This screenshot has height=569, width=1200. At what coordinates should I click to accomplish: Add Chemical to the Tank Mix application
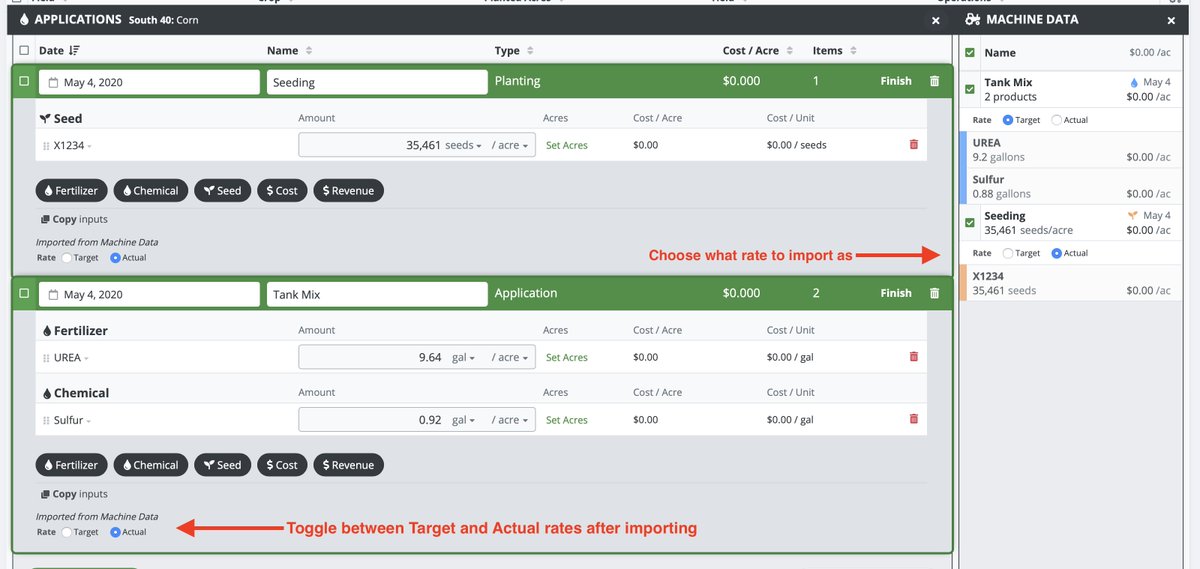pyautogui.click(x=150, y=465)
